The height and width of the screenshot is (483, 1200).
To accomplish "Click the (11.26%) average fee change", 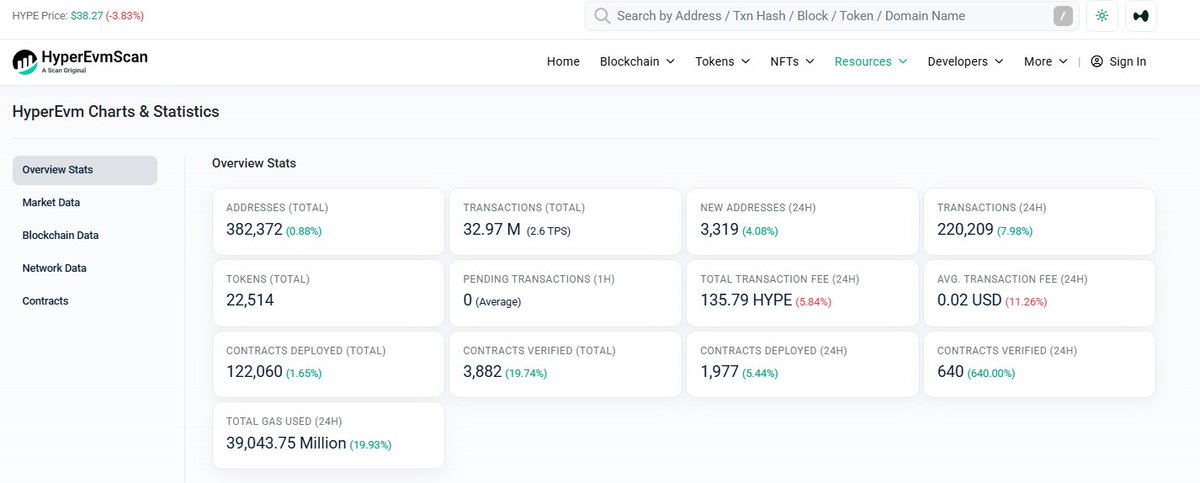I will point(1026,301).
